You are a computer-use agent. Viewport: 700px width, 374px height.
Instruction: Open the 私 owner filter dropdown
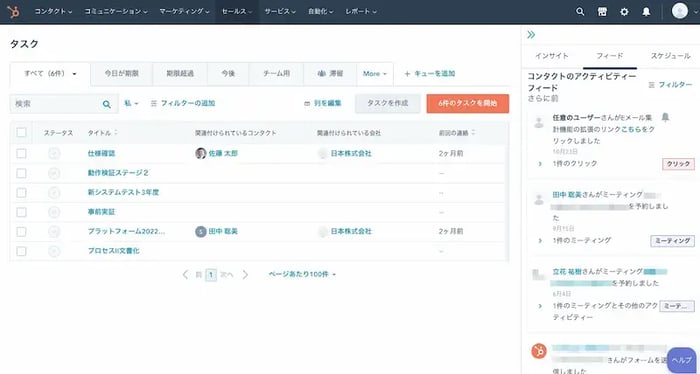[x=131, y=104]
